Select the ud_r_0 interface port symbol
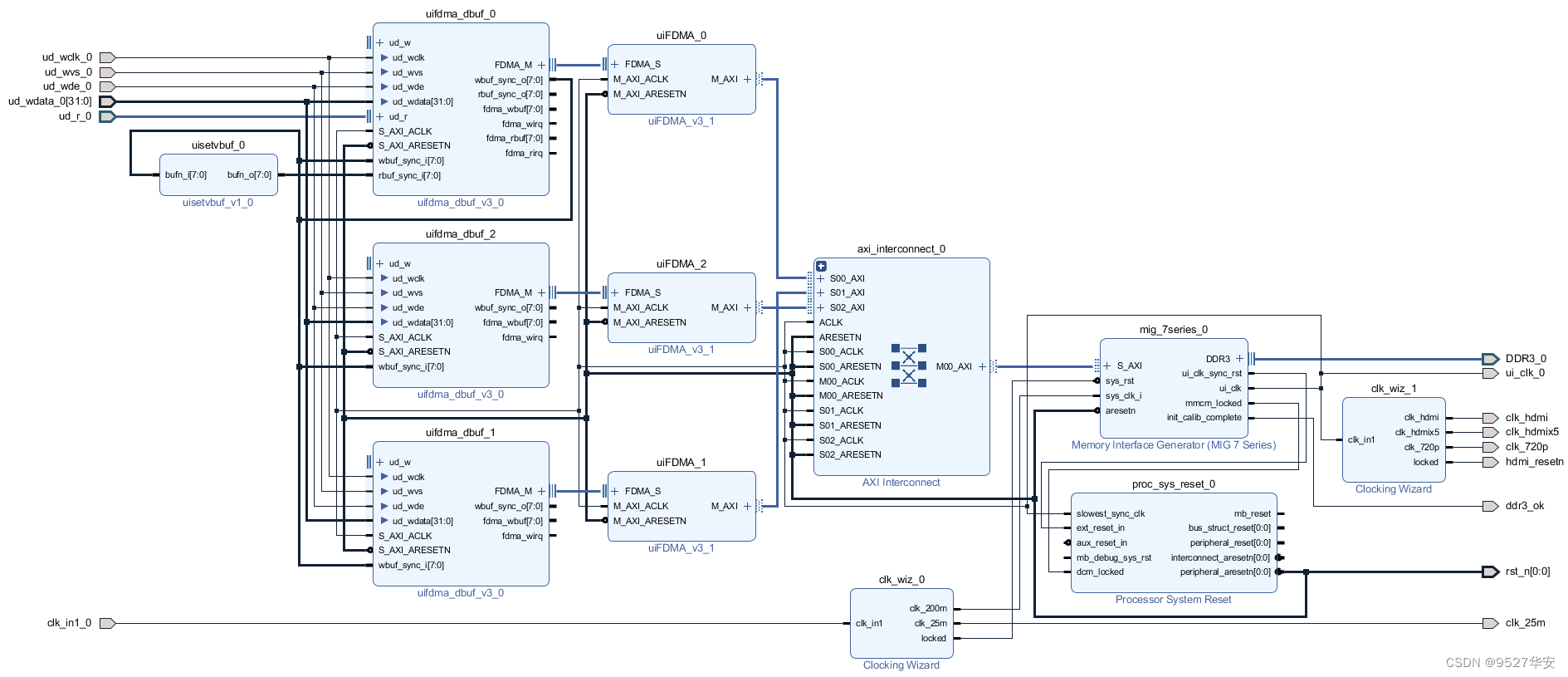The image size is (1568, 677). click(x=107, y=116)
